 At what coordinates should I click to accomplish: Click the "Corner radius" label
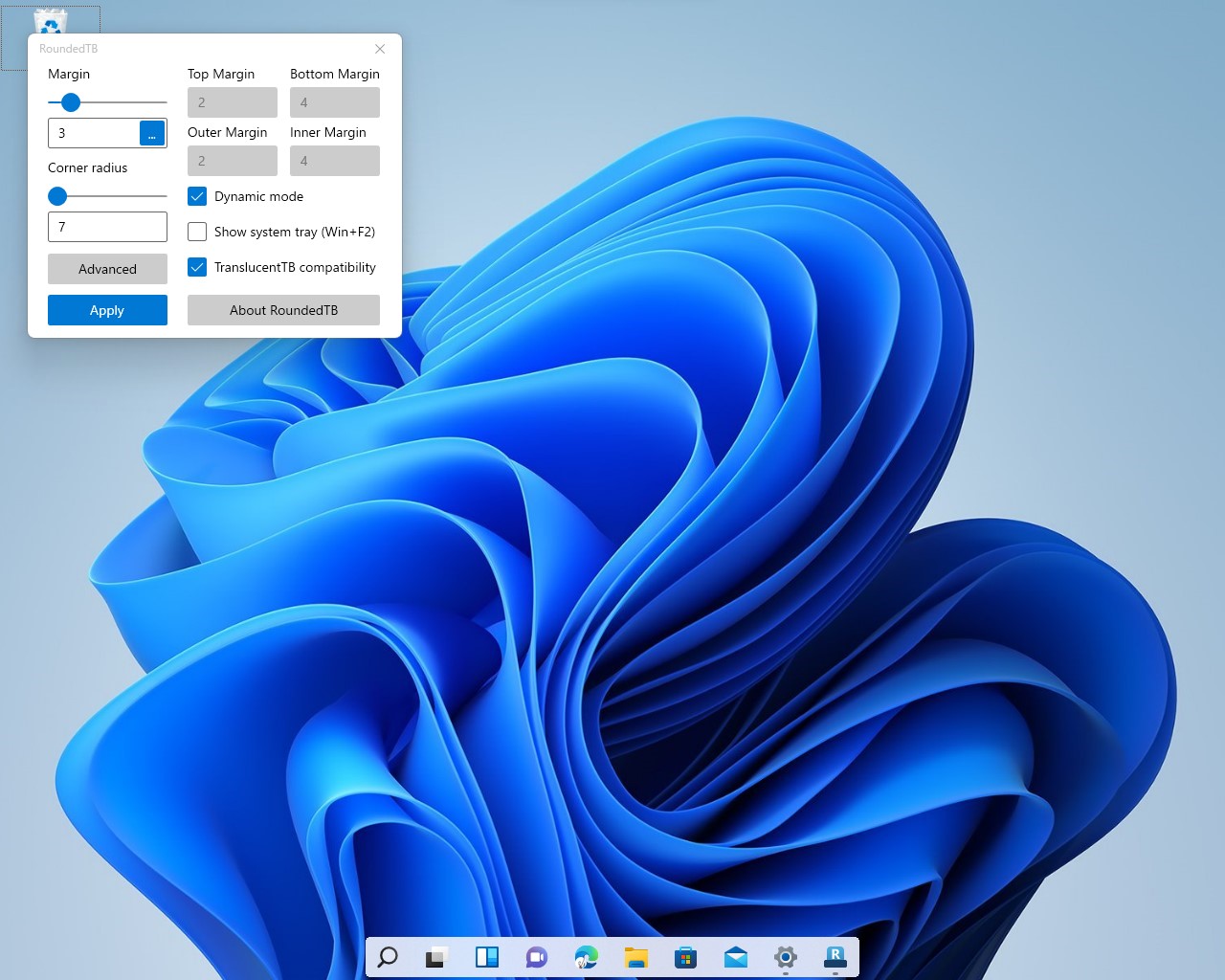click(87, 167)
